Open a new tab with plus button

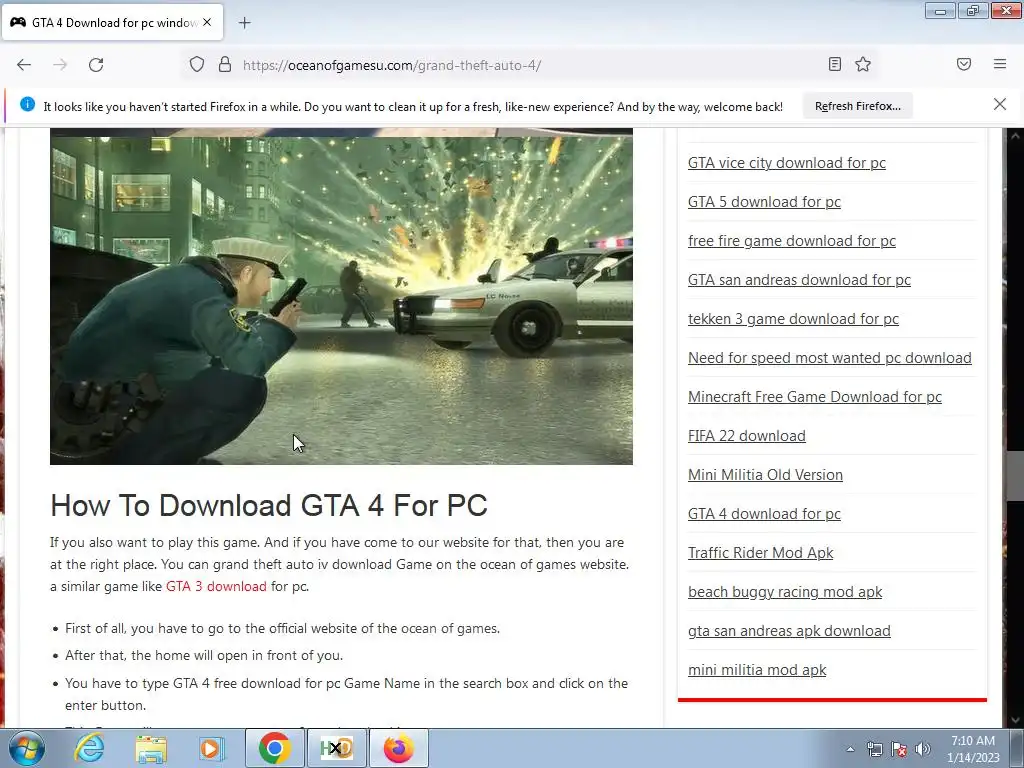coord(244,23)
